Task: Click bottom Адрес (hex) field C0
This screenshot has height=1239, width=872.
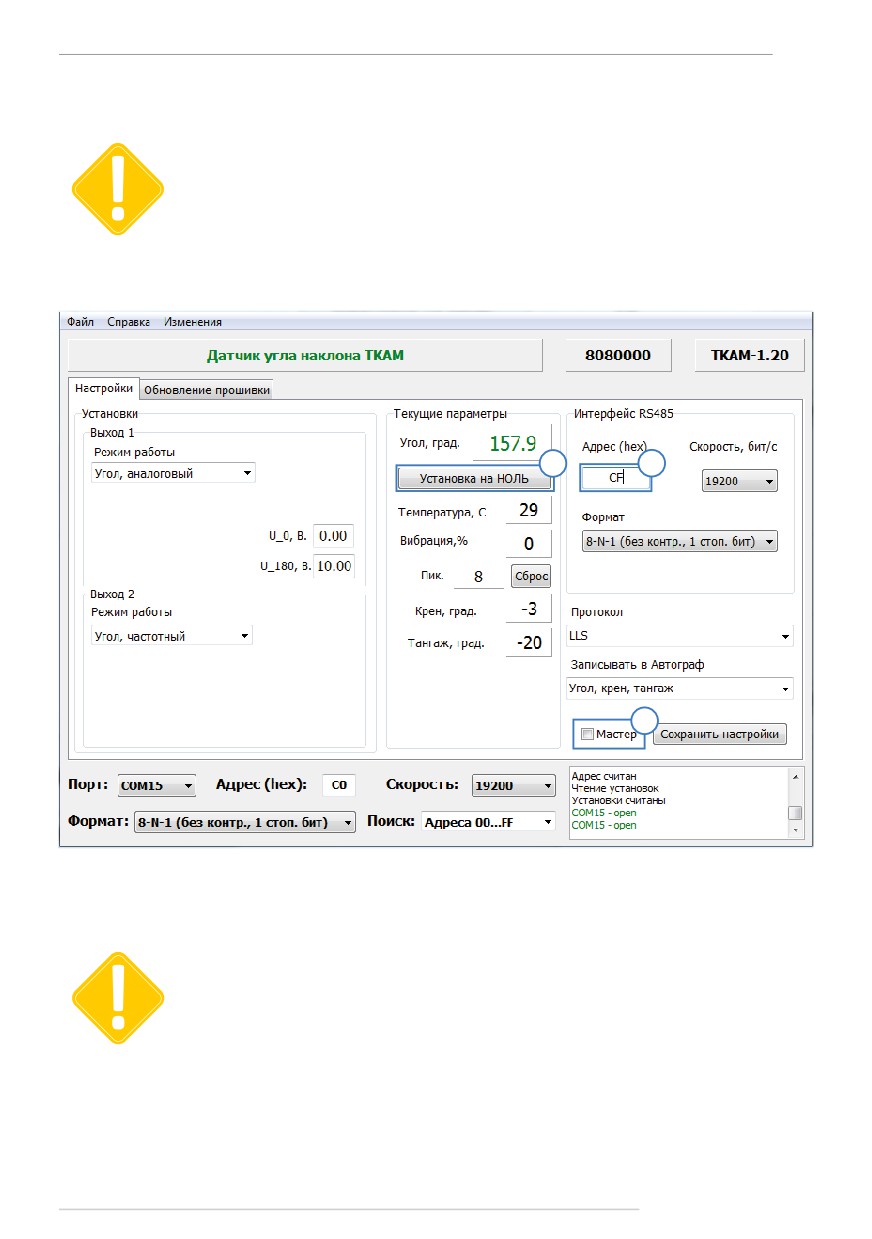Action: [x=339, y=786]
